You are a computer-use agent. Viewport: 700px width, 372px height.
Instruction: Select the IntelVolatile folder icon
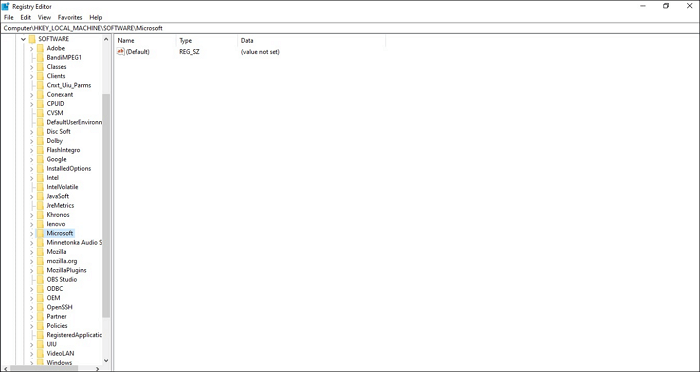tap(40, 187)
